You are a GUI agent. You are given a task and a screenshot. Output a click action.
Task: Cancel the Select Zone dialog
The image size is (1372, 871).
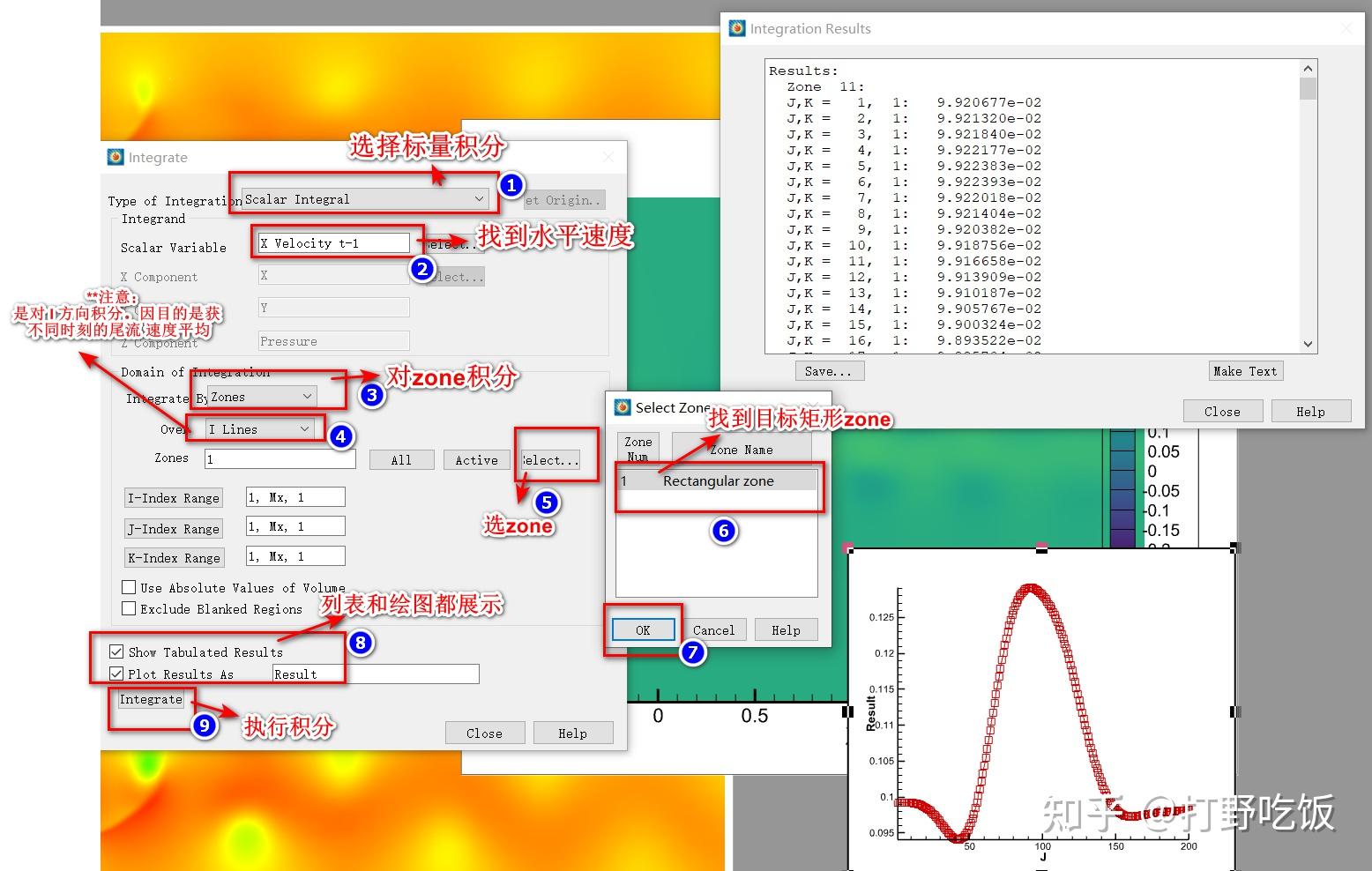pyautogui.click(x=713, y=629)
